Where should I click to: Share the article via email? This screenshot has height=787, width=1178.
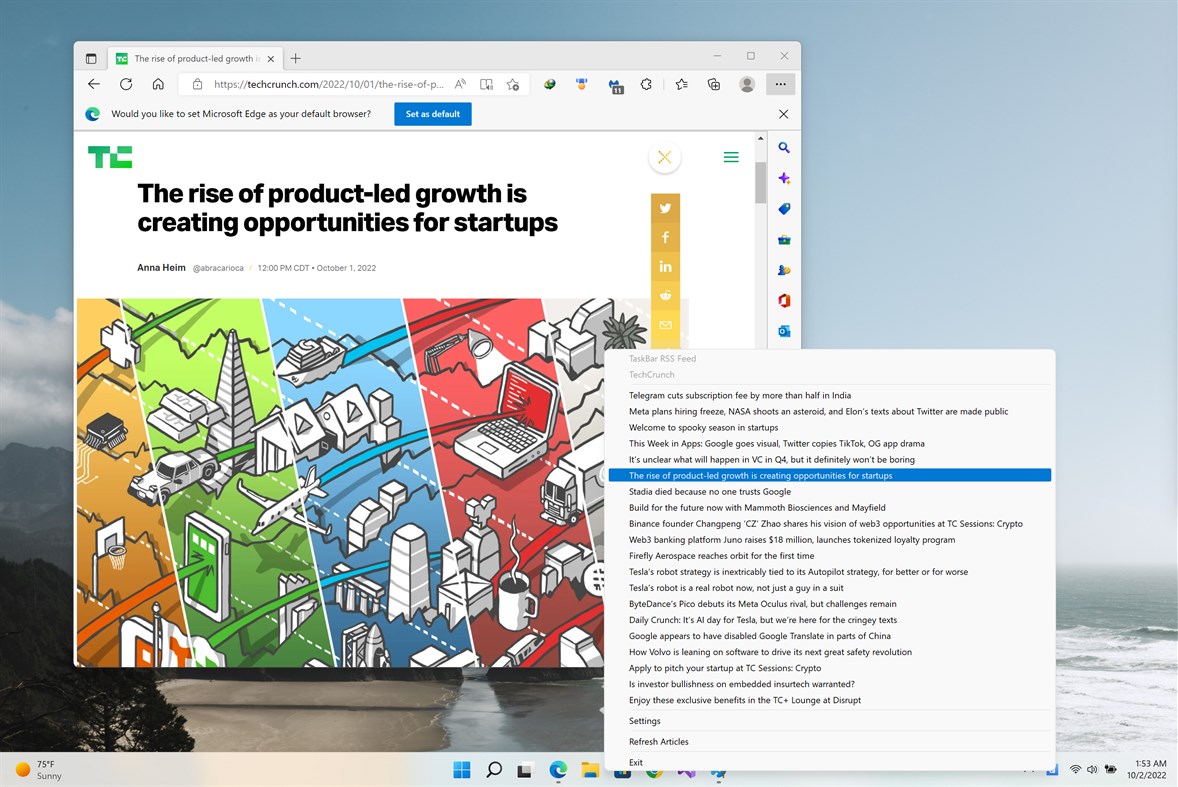[665, 325]
